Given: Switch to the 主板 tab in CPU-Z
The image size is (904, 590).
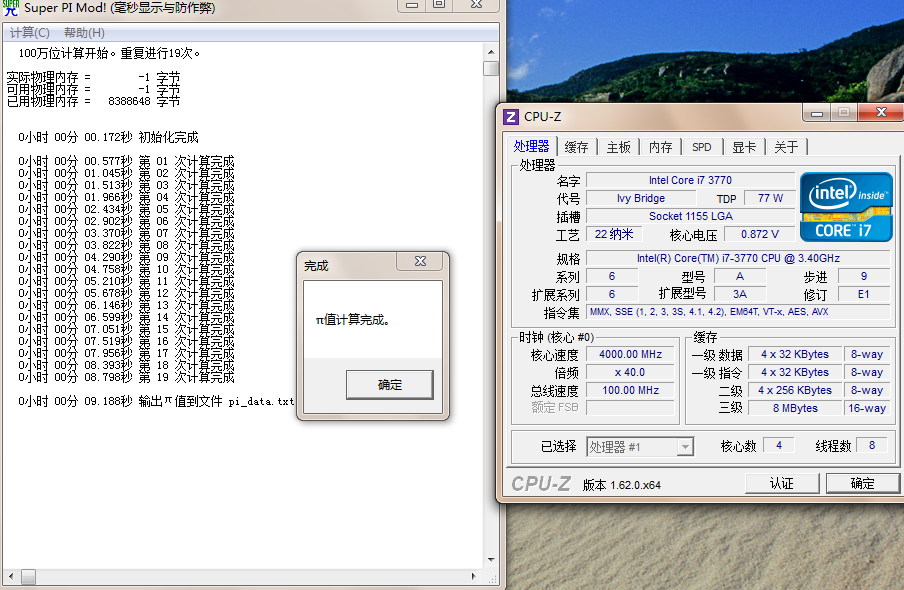Looking at the screenshot, I should [x=619, y=147].
